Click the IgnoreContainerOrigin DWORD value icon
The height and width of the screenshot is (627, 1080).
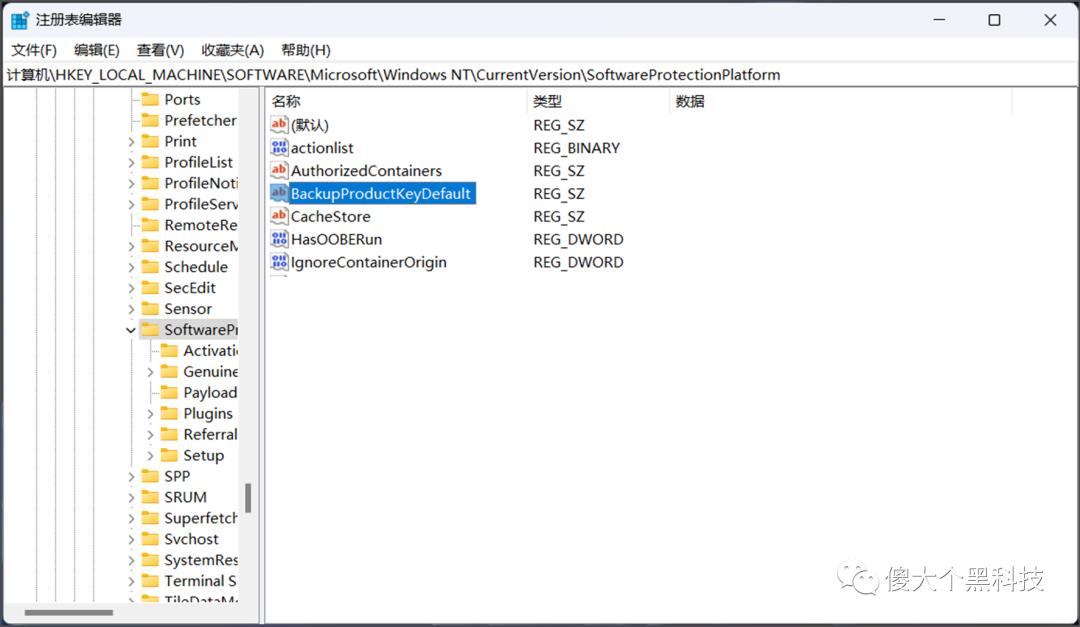pos(279,262)
